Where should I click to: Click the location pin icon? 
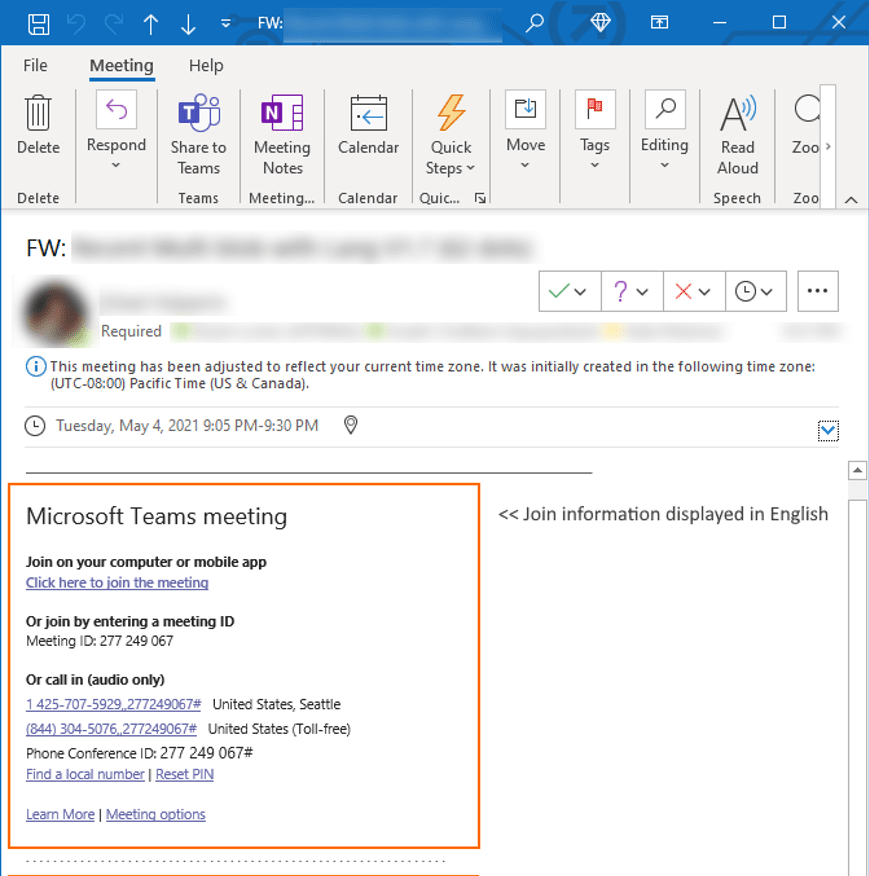click(350, 425)
